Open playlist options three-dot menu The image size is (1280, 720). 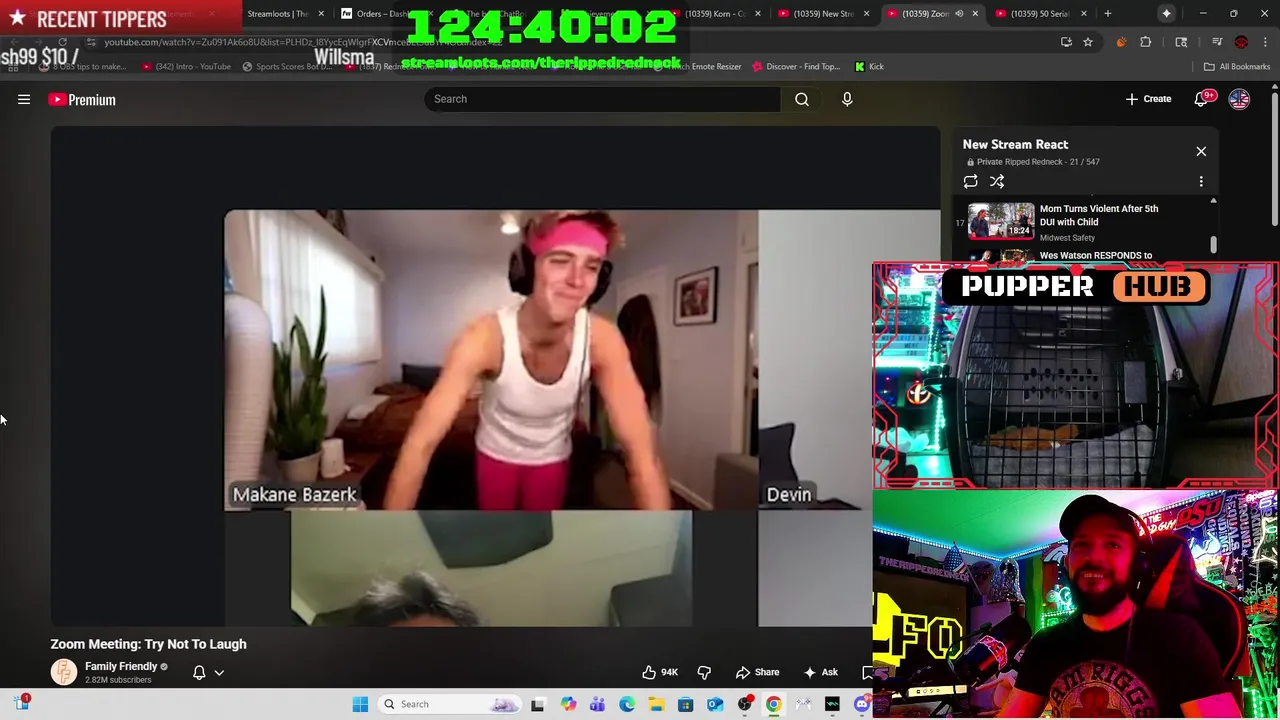1201,181
